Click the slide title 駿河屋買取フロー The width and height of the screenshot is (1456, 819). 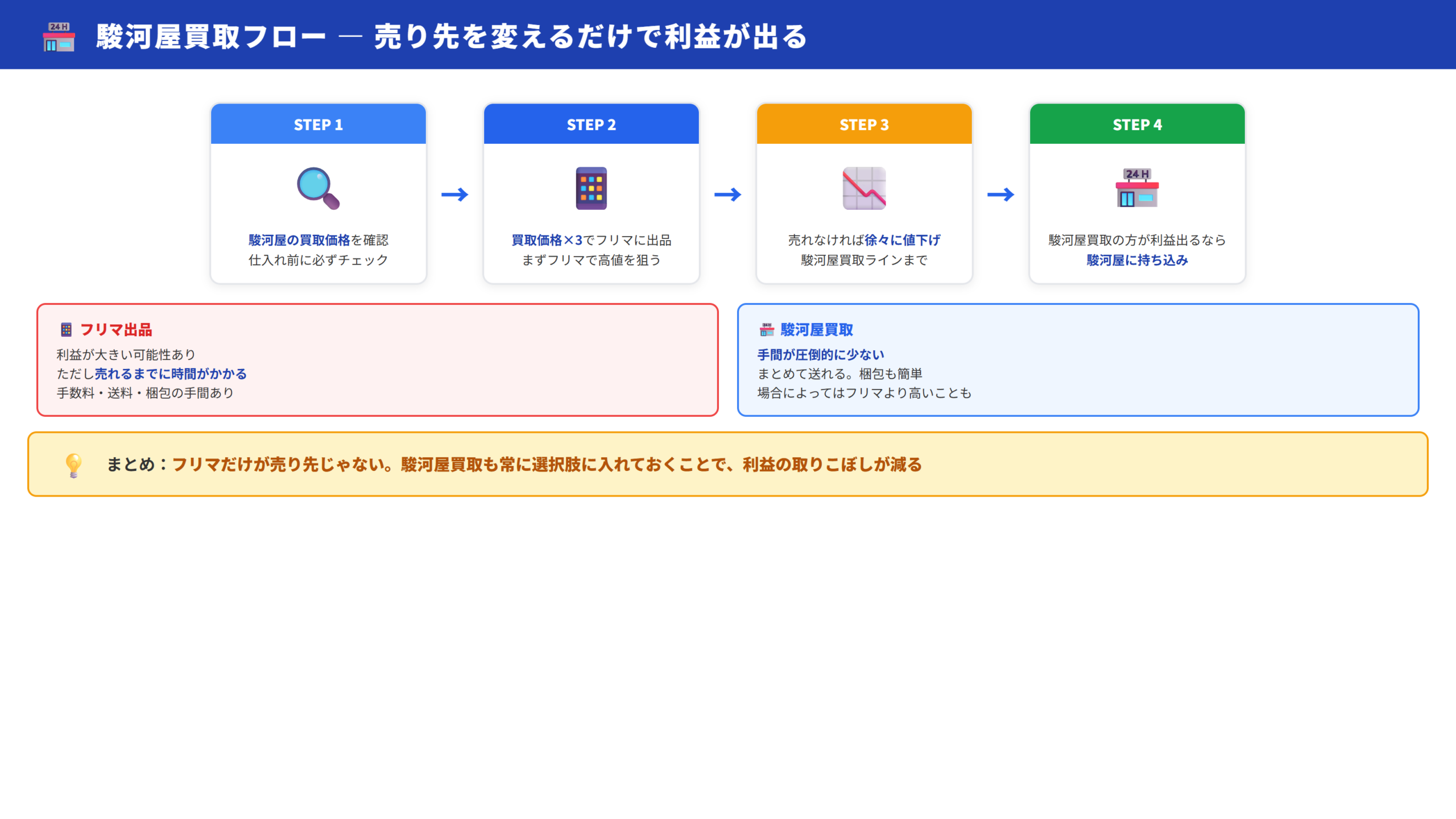point(452,37)
